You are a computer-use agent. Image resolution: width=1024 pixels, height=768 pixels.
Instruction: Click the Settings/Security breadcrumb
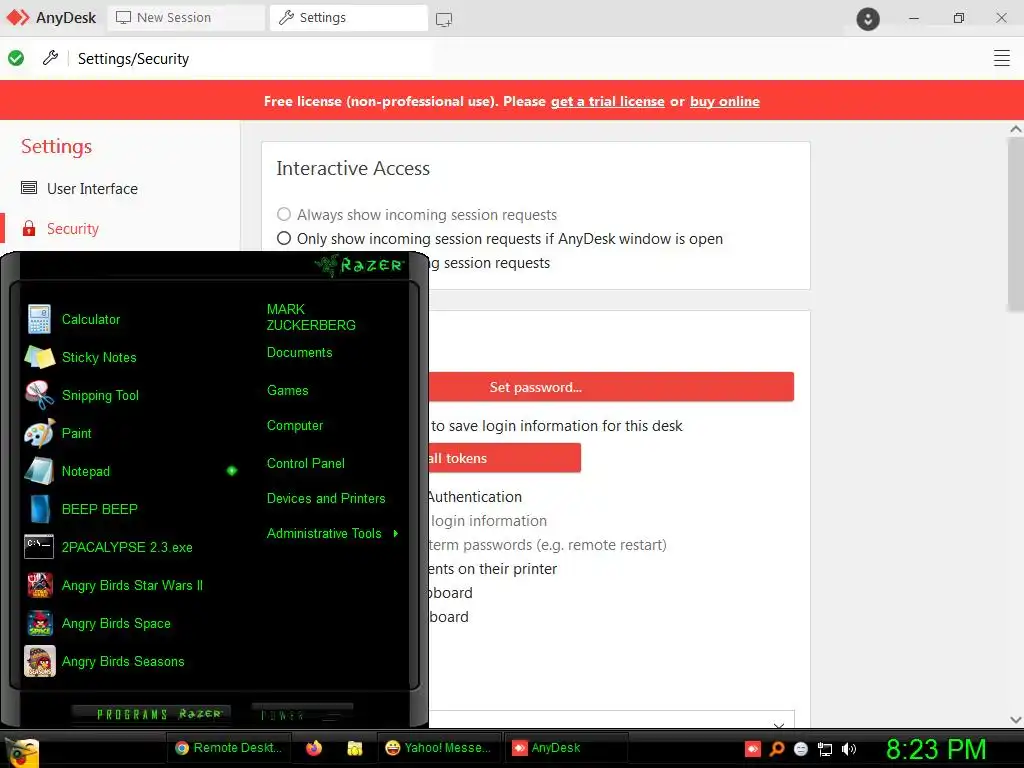point(133,59)
